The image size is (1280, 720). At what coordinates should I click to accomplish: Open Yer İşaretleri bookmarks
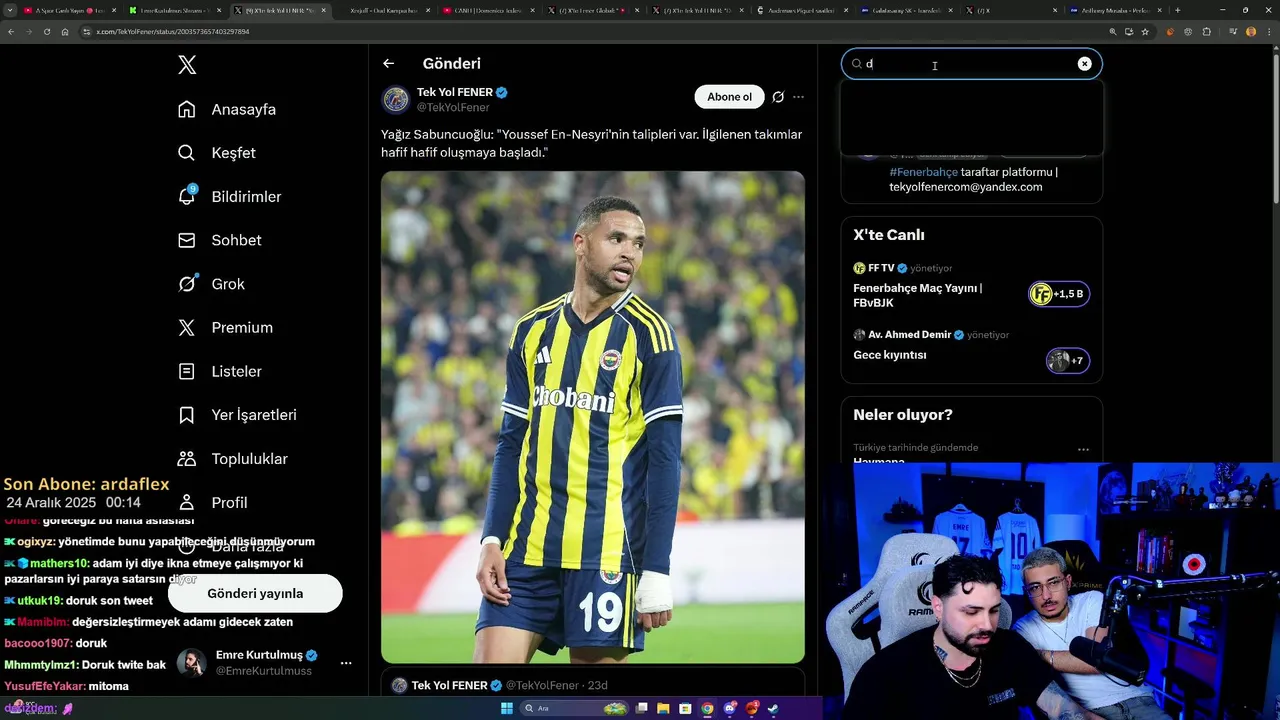[236, 415]
